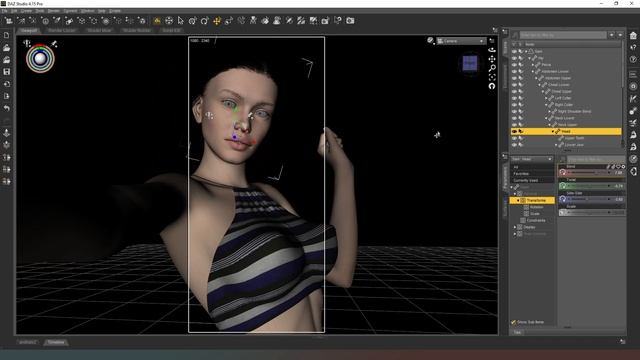This screenshot has height=360, width=640.
Task: Uncheck the Show Sub Items checkbox
Action: click(513, 322)
